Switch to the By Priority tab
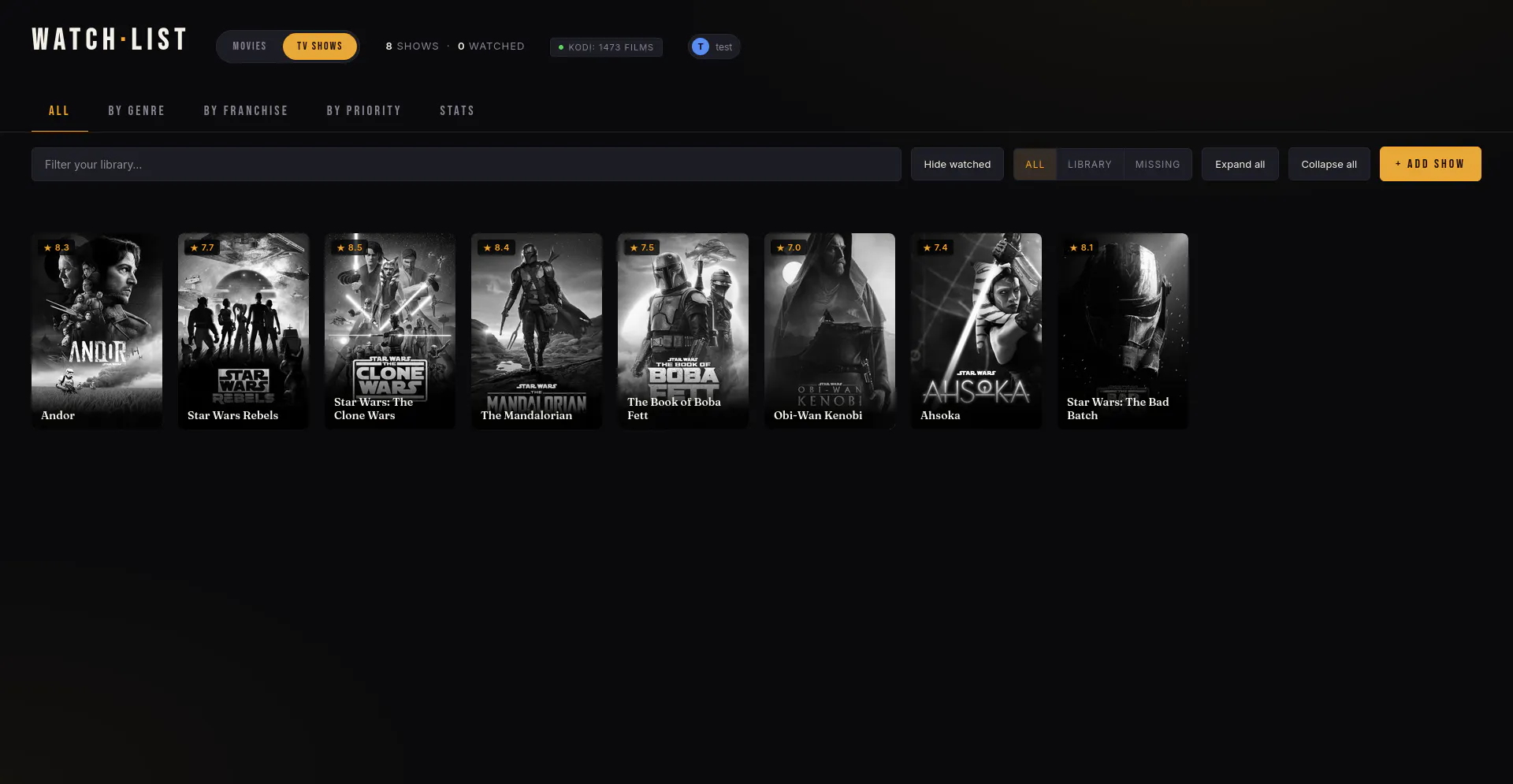The height and width of the screenshot is (784, 1513). [364, 111]
